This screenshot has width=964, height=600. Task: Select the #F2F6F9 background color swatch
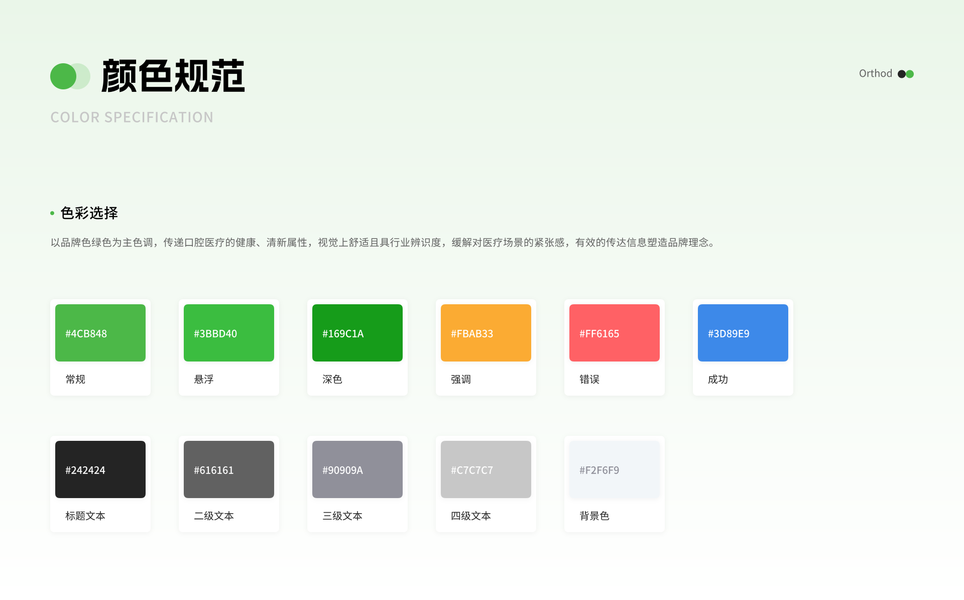pyautogui.click(x=614, y=469)
